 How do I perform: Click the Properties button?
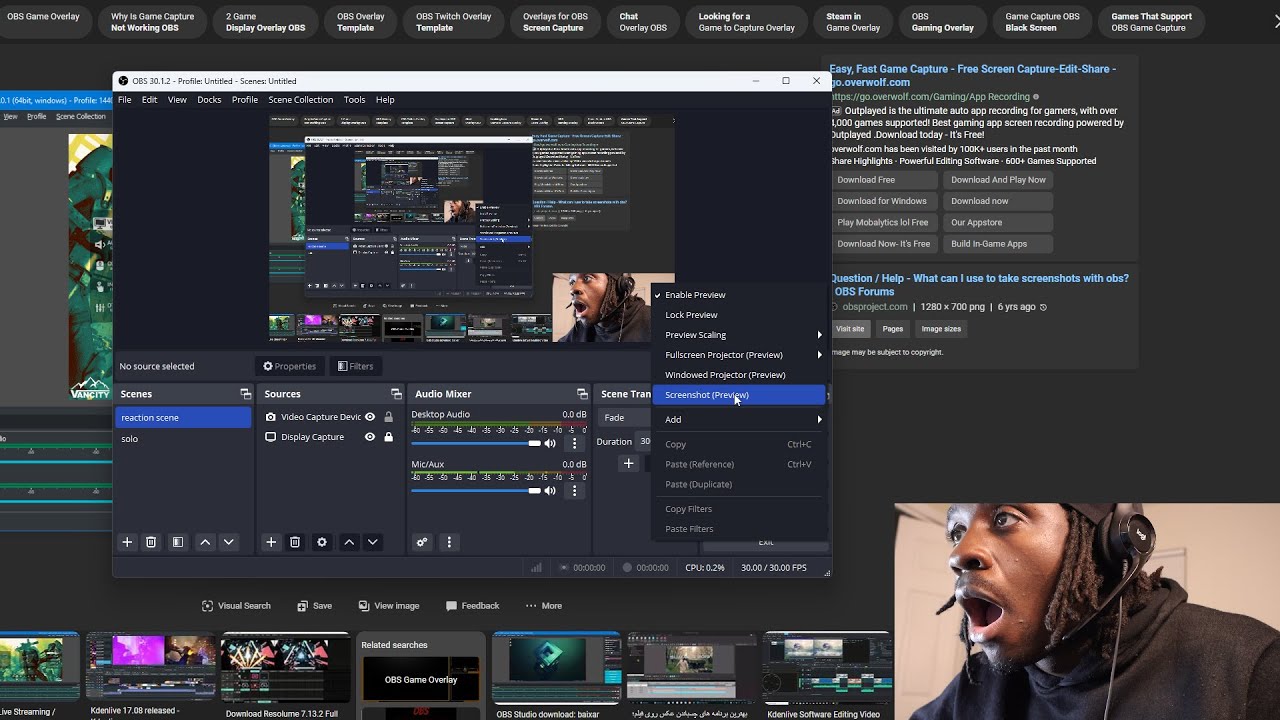coord(289,366)
